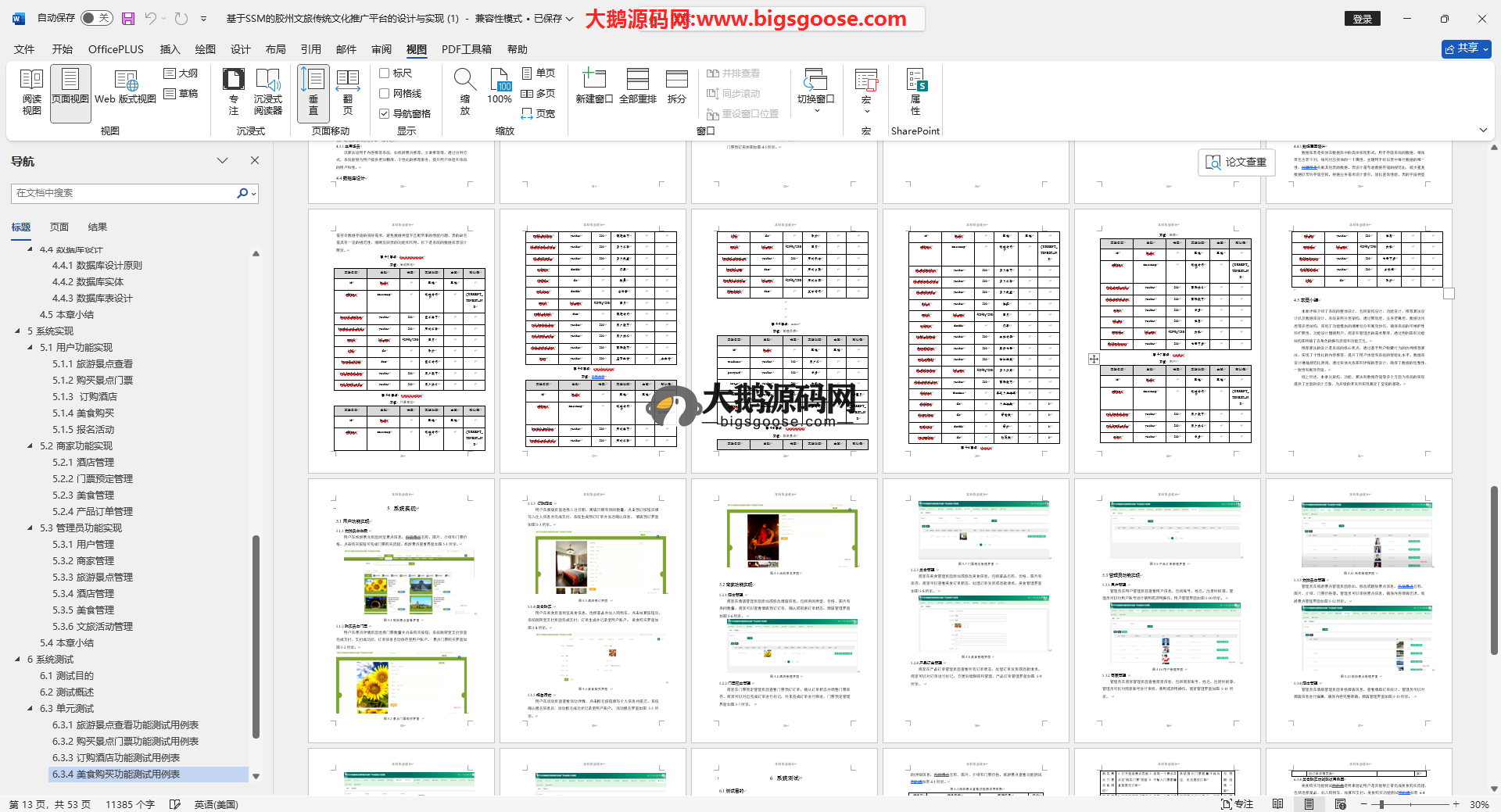Click the 论文查重 button
This screenshot has width=1501, height=812.
(x=1236, y=162)
